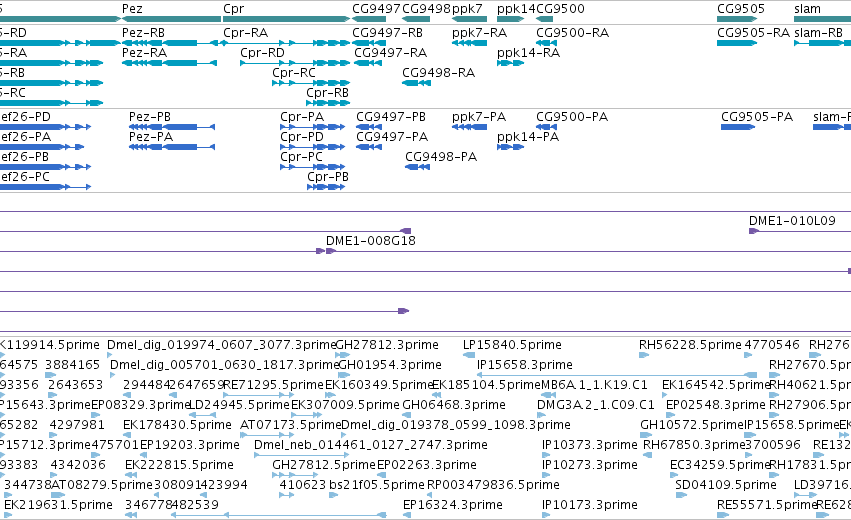This screenshot has width=851, height=520.
Task: Select EST RE71295.5prime
Action: tap(259, 395)
